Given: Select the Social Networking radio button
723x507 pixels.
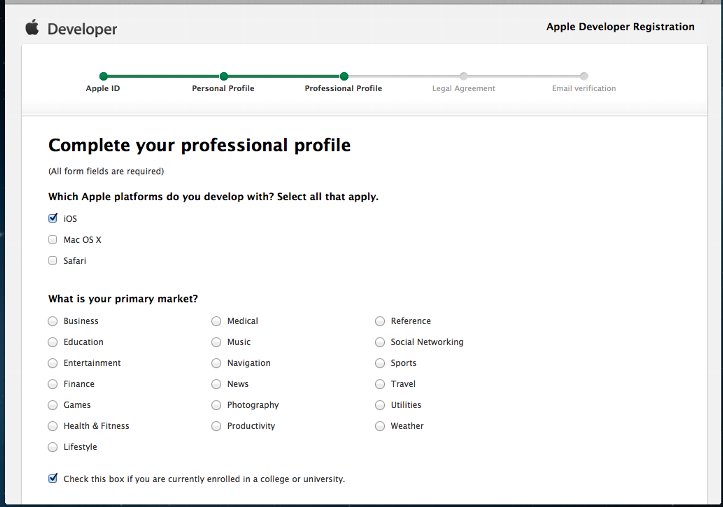Looking at the screenshot, I should [380, 342].
